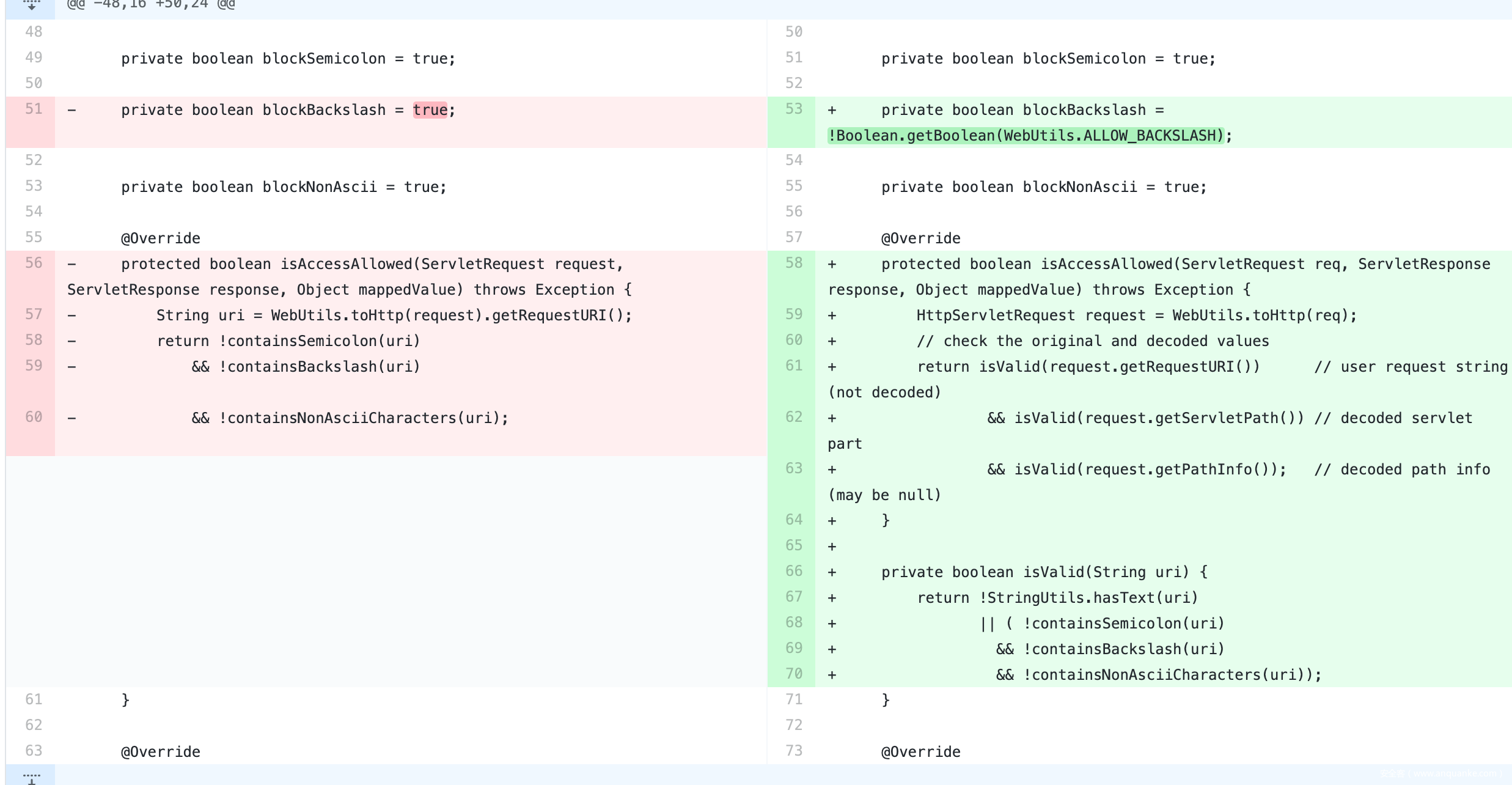
Task: Click highlighted Boolean.getBoolean(WebUtils.ALLOW_BACKSLASH) expression
Action: 1026,136
